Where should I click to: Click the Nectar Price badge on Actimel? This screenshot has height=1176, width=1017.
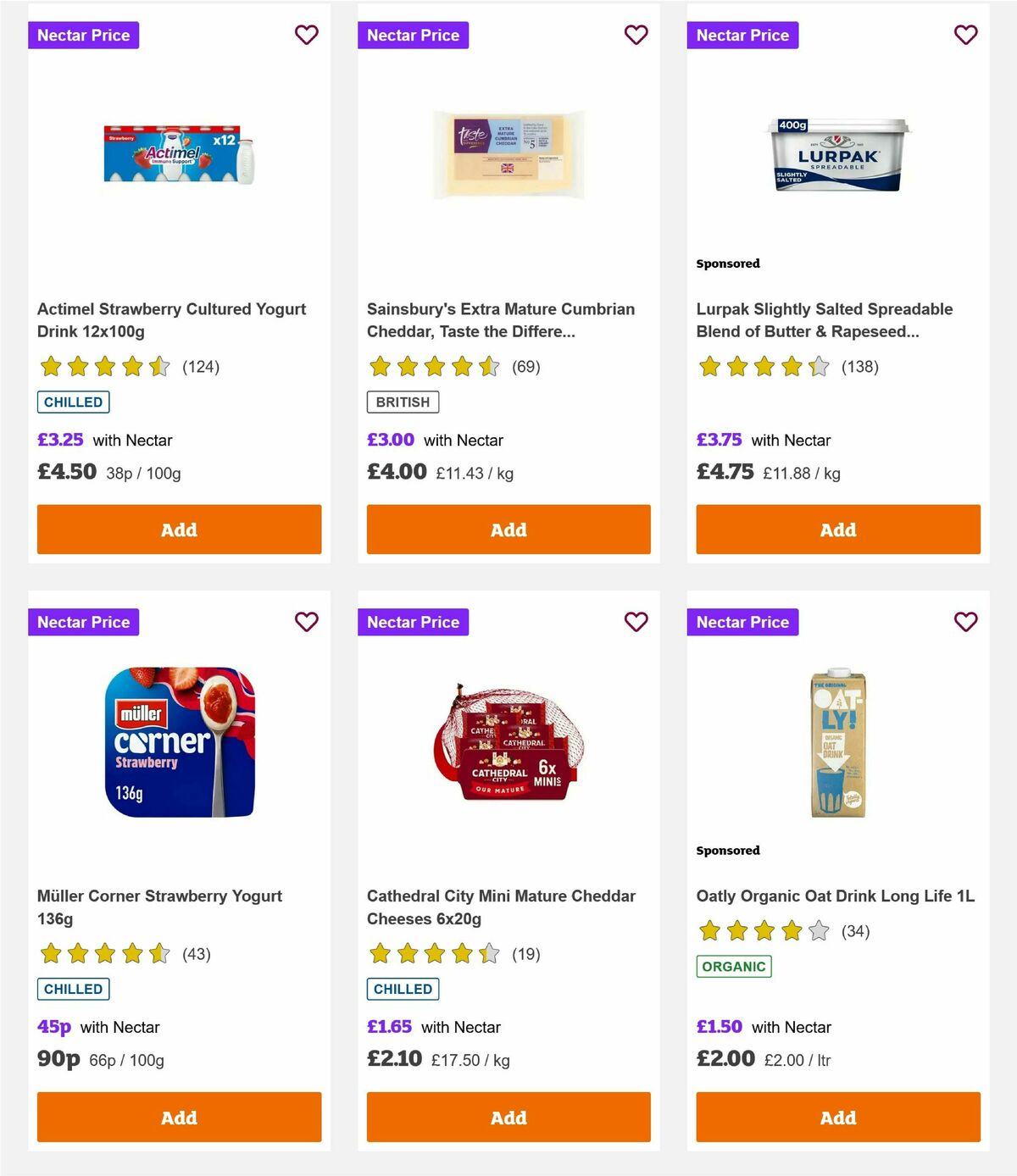[x=84, y=35]
